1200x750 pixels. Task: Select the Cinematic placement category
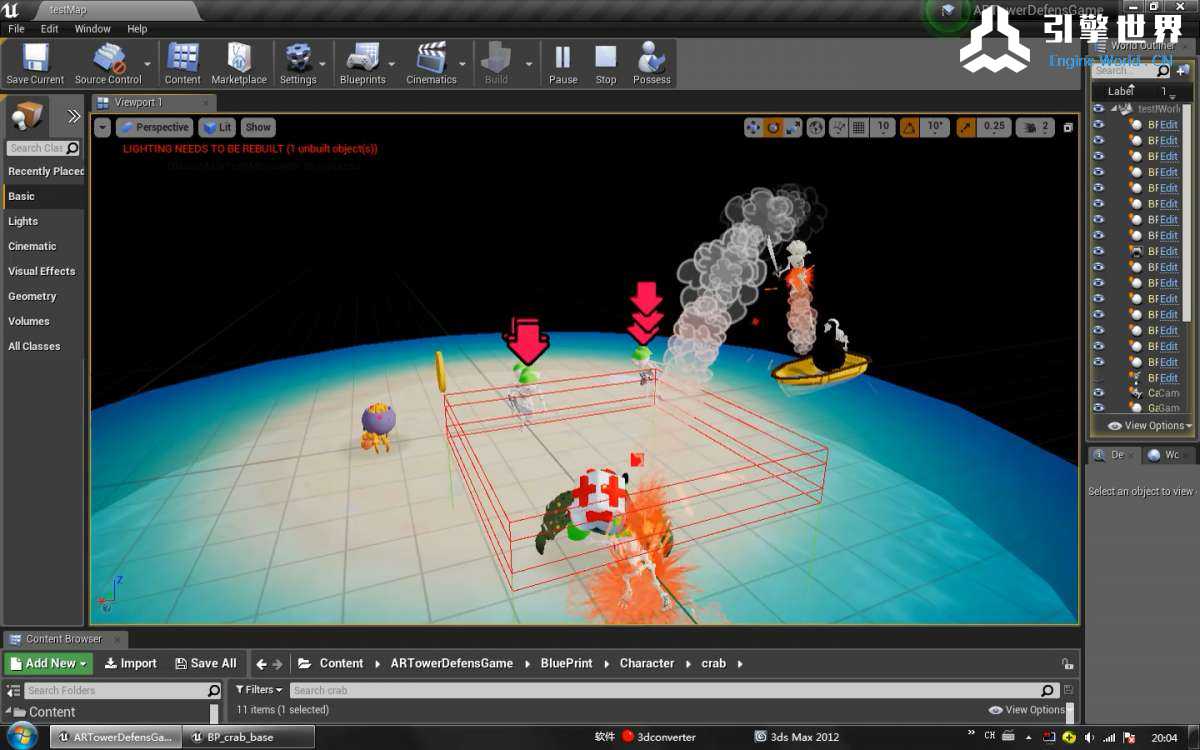tap(44, 246)
